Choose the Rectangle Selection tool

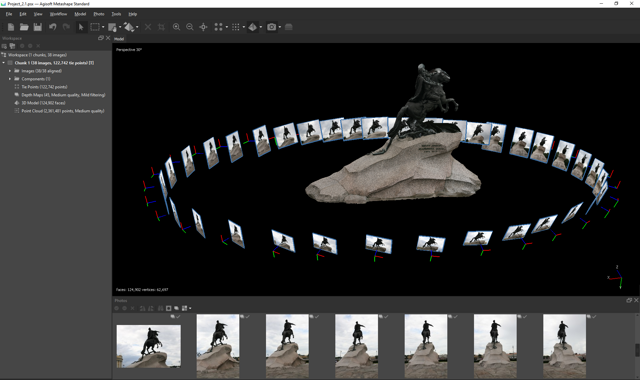click(95, 27)
